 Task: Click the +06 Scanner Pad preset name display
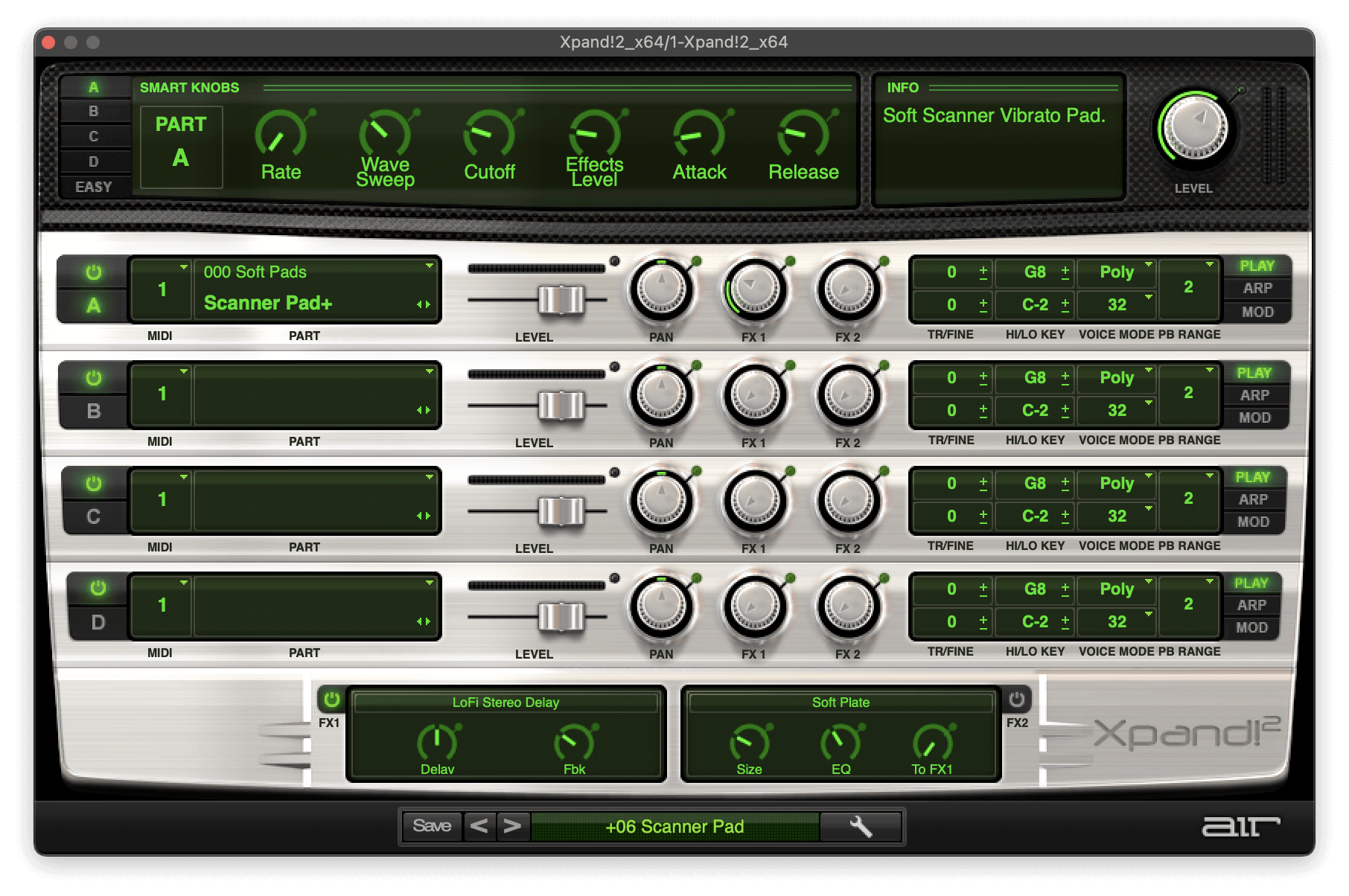tap(674, 827)
